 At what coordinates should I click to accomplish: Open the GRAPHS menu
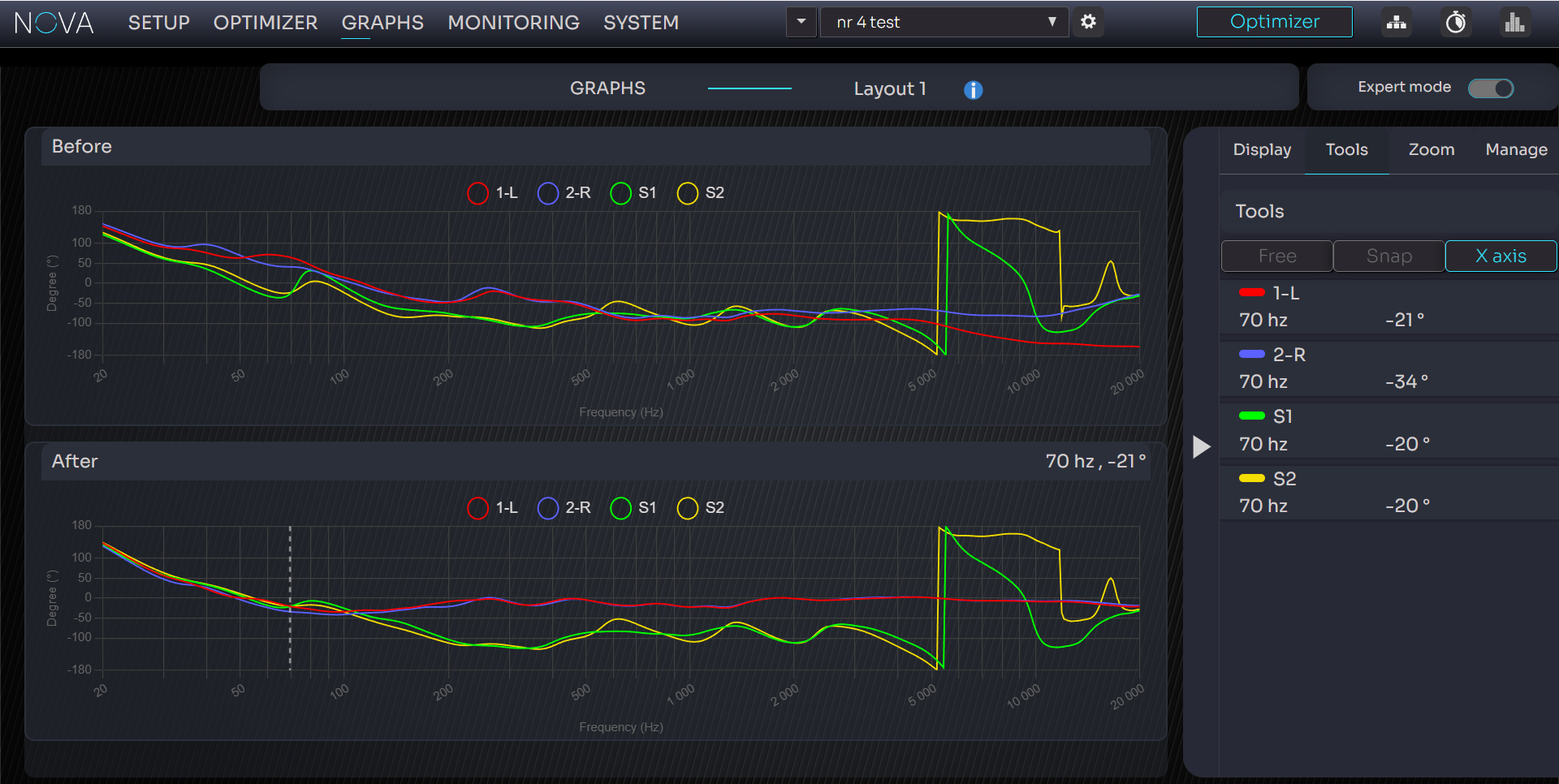pos(382,23)
